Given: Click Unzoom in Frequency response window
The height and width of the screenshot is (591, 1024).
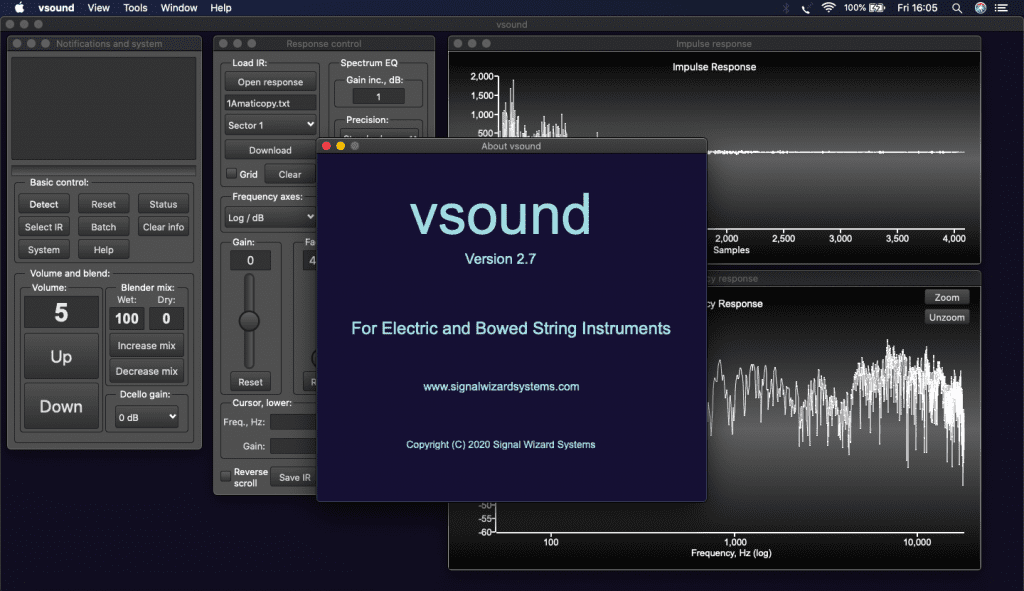Looking at the screenshot, I should tap(947, 317).
